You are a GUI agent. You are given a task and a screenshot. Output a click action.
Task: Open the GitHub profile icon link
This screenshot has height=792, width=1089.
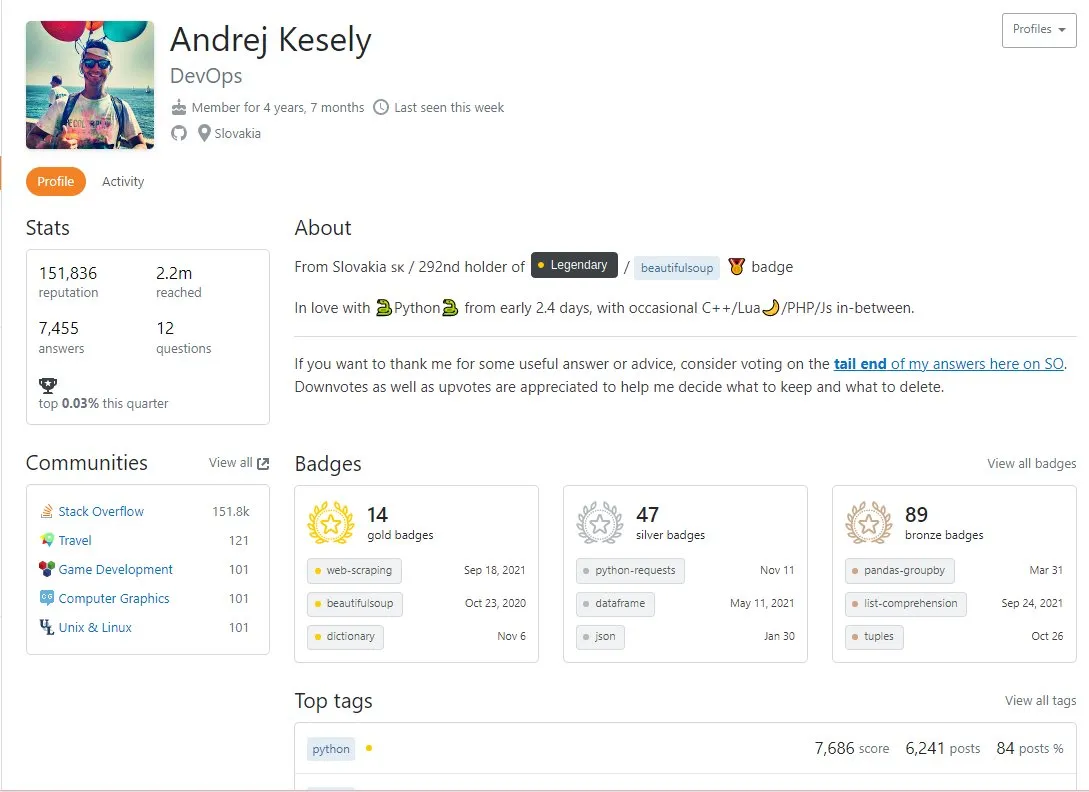(x=179, y=133)
